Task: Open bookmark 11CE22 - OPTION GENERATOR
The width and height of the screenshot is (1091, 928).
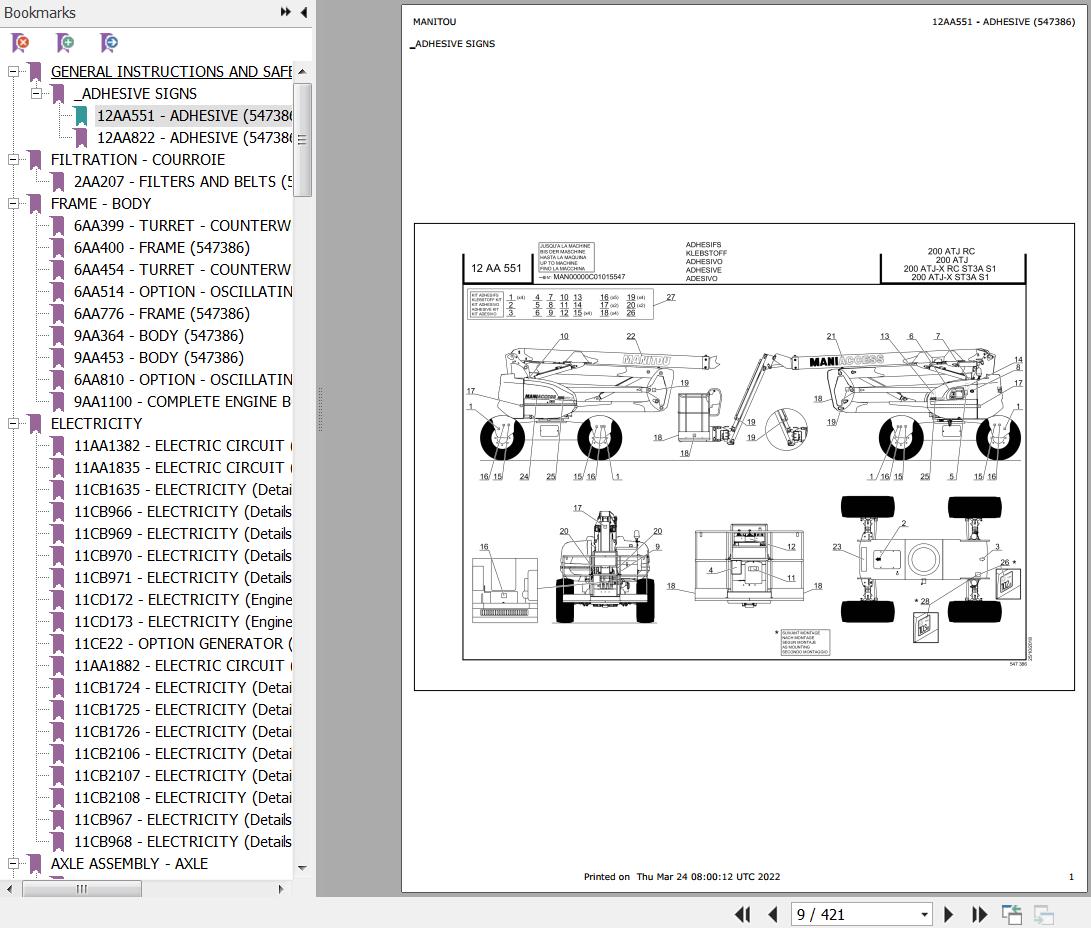Action: point(183,643)
